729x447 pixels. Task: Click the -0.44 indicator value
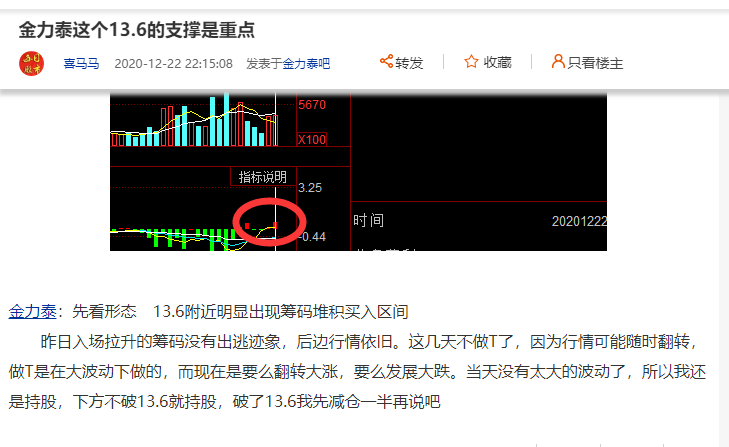(x=311, y=237)
